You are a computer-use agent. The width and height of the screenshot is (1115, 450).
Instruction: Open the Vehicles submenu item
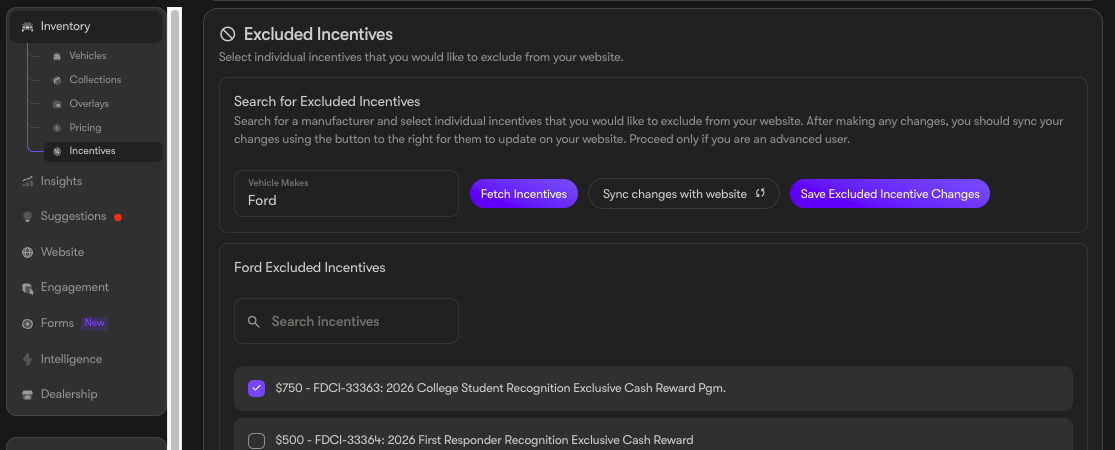pos(87,56)
